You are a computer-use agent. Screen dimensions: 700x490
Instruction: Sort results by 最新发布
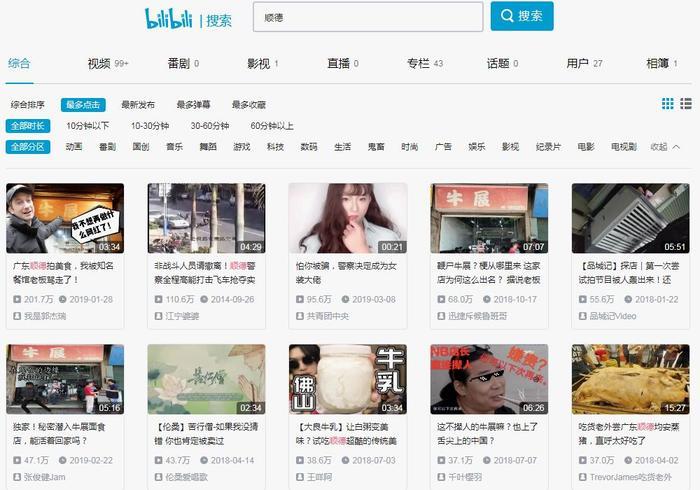click(138, 105)
